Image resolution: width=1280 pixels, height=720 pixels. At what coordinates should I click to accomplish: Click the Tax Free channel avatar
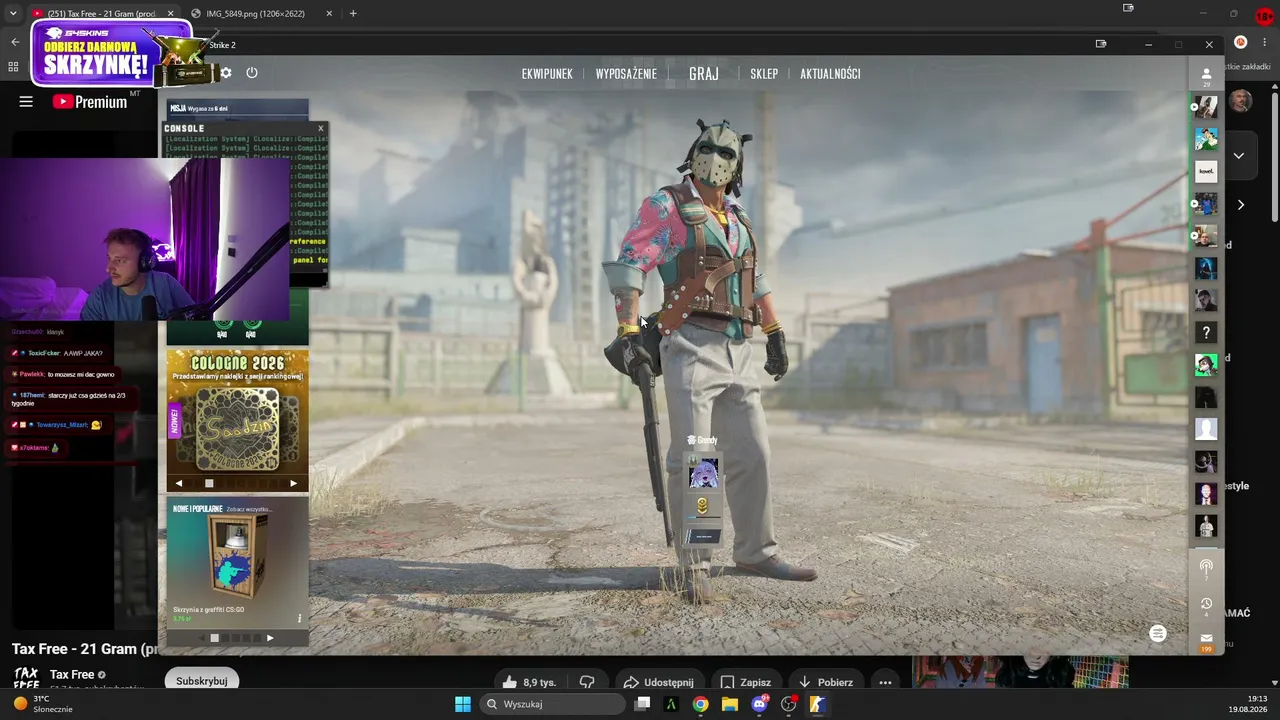(26, 679)
